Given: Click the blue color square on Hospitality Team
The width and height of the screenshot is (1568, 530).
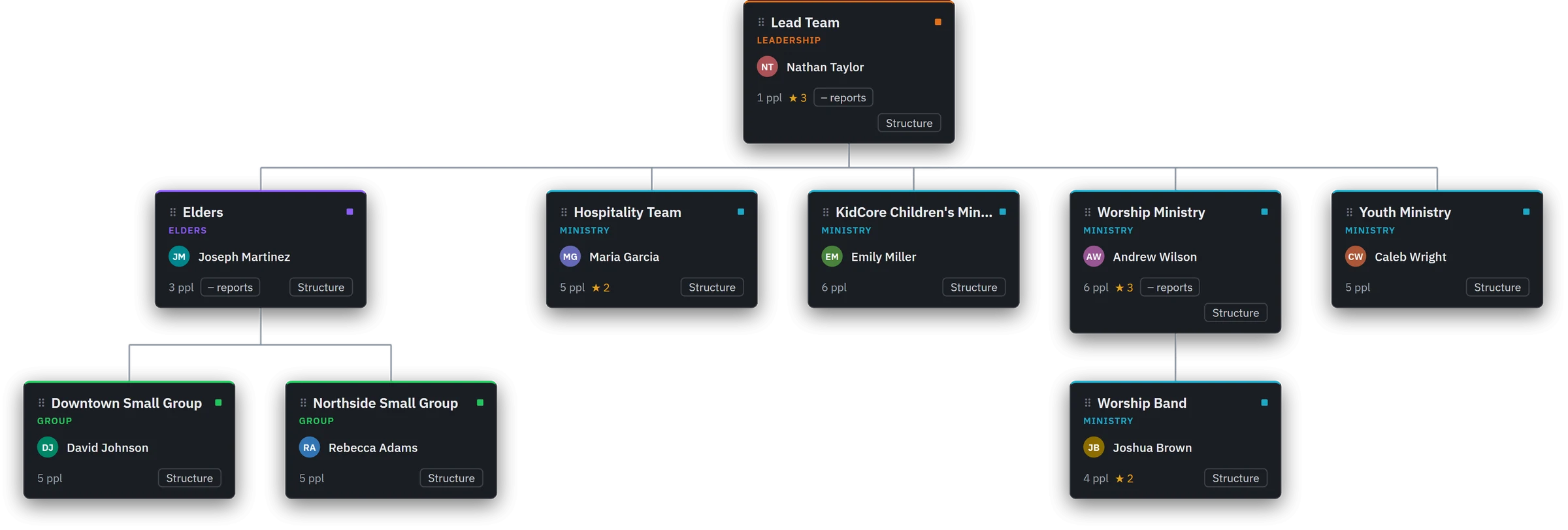Looking at the screenshot, I should pos(741,212).
